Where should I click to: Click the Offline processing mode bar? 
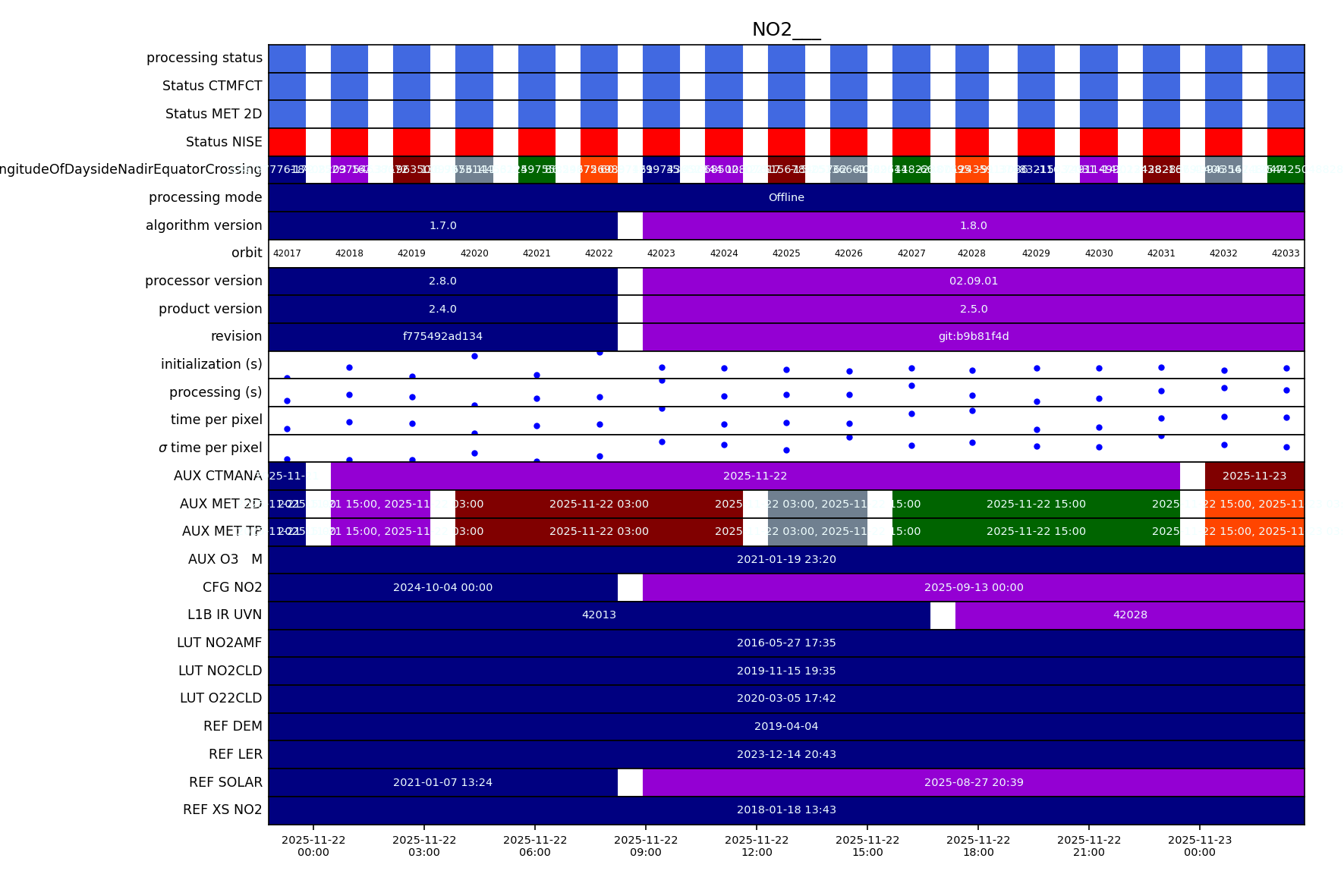point(786,198)
